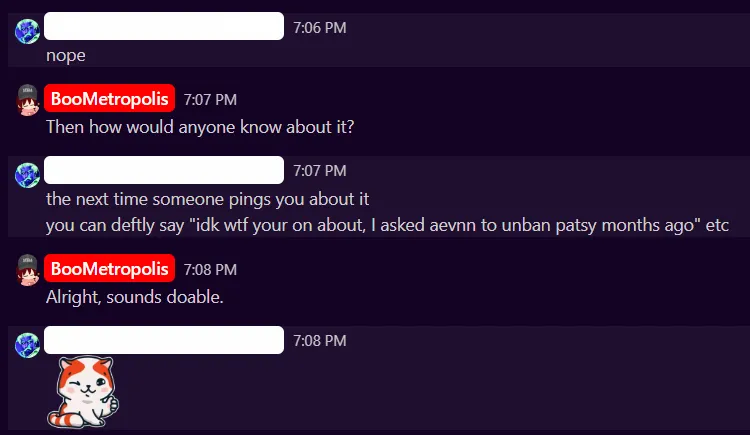This screenshot has width=750, height=435.
Task: Open BooMetropolis avatar on the 7:08 PM message
Action: [x=28, y=270]
